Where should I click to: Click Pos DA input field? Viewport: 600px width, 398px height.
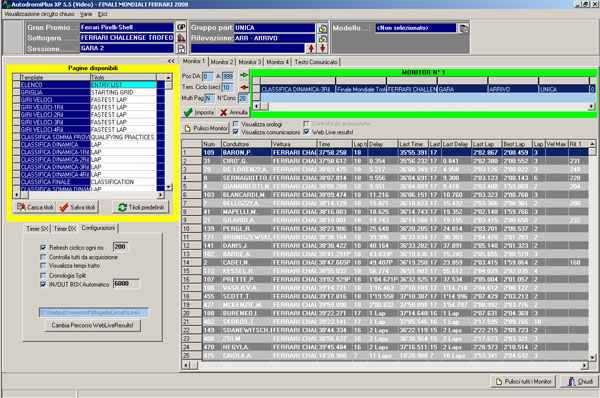pos(208,77)
